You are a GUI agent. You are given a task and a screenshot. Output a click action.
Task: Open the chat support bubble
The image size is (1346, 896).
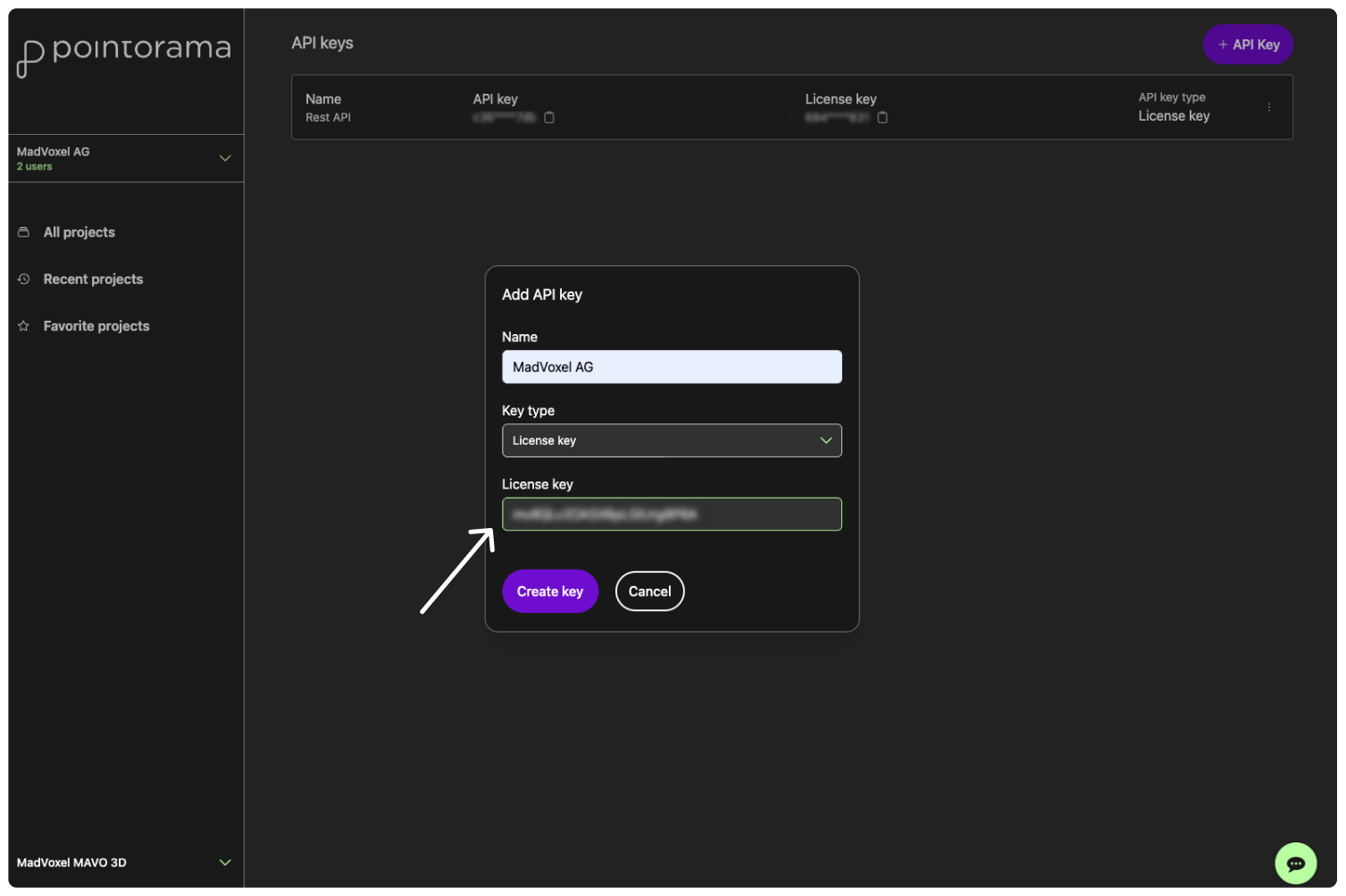click(1295, 863)
